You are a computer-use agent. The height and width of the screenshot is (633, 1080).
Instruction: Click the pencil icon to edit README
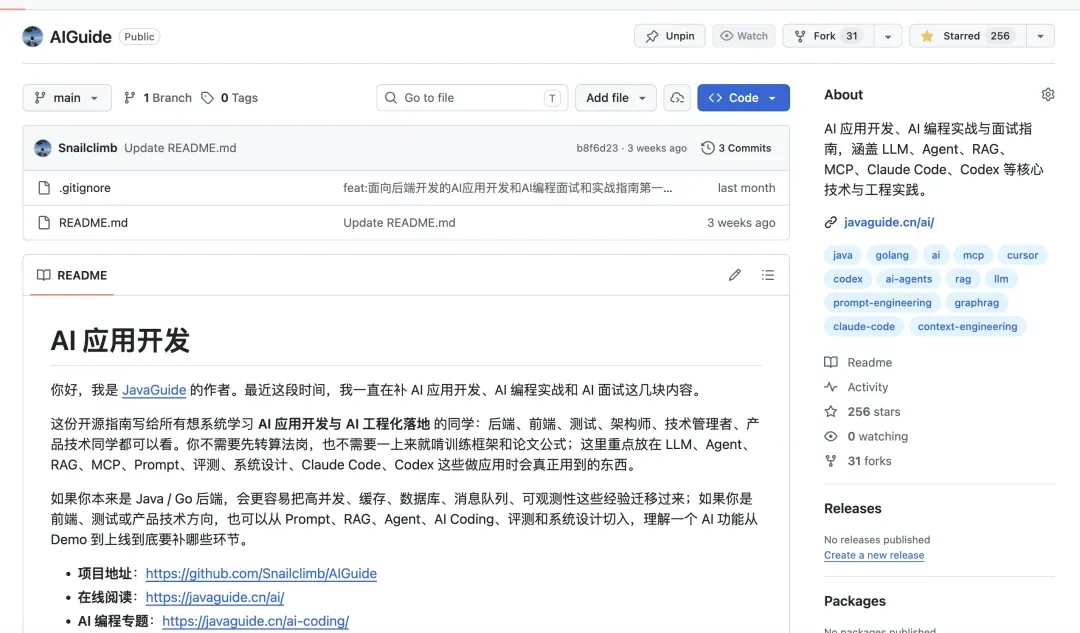pyautogui.click(x=735, y=275)
